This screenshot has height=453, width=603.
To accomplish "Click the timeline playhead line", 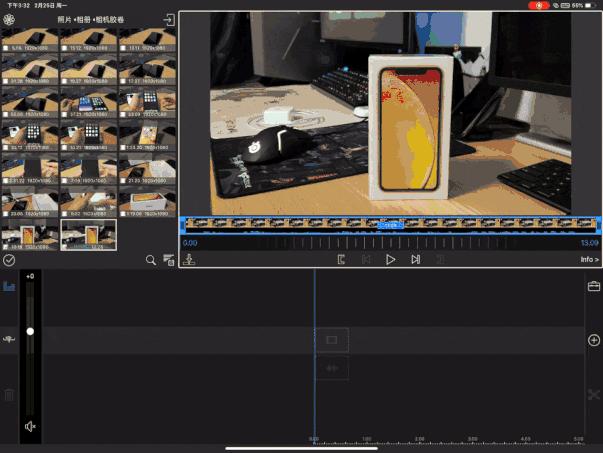I will [315, 356].
